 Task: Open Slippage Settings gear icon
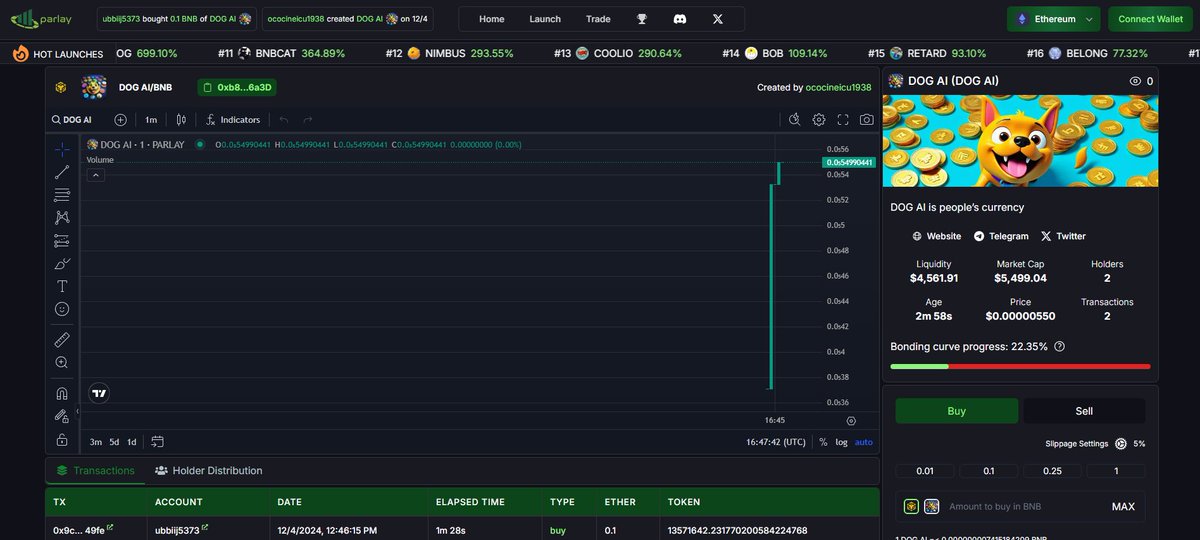pos(1120,443)
